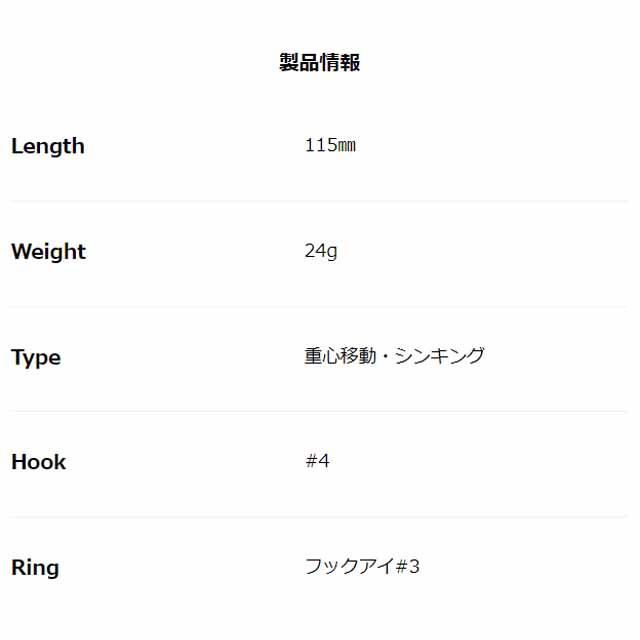This screenshot has height=640, width=640.
Task: Click the #4 hook size value
Action: (x=317, y=461)
